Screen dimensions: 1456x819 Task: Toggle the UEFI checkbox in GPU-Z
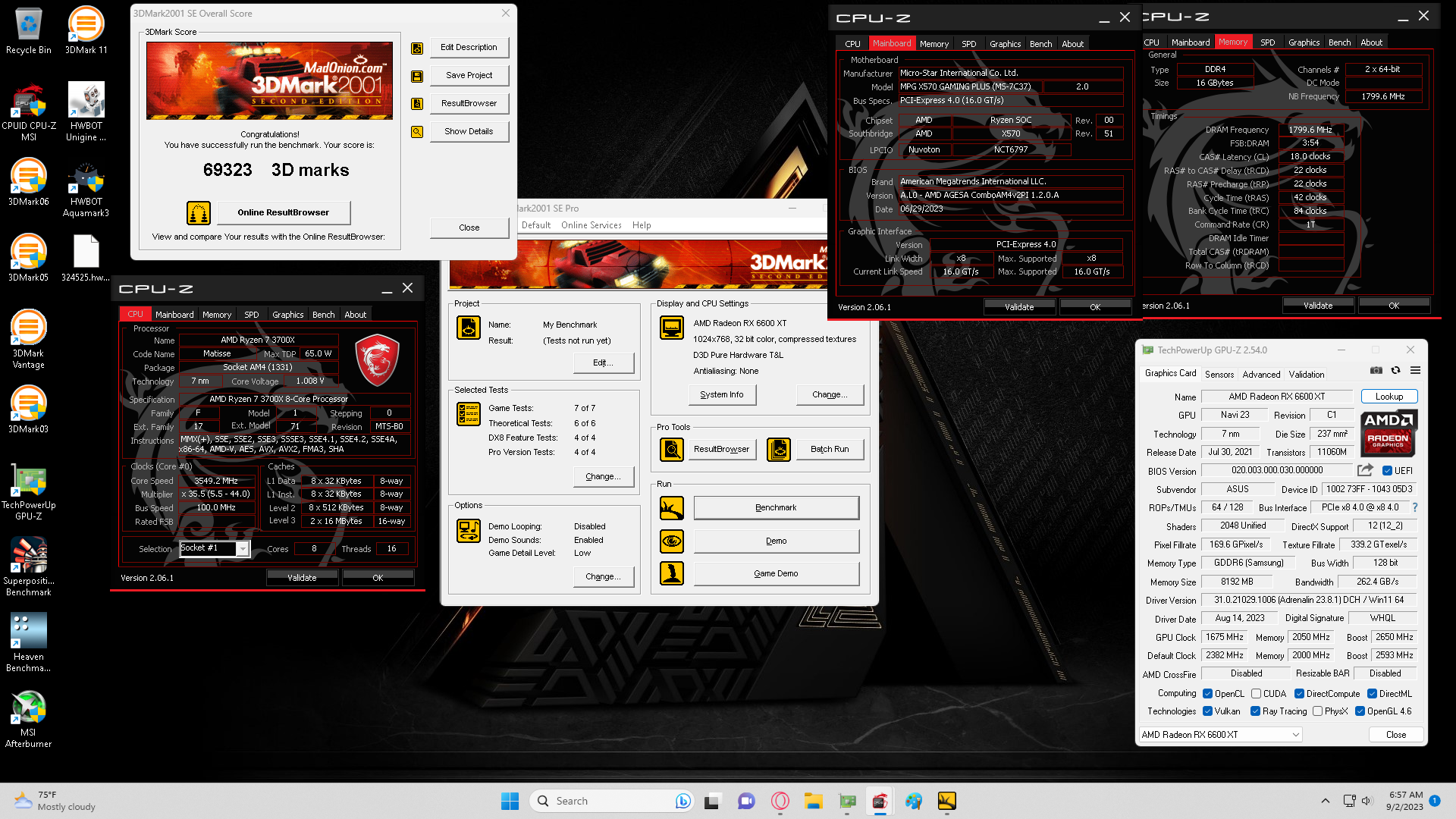1387,471
